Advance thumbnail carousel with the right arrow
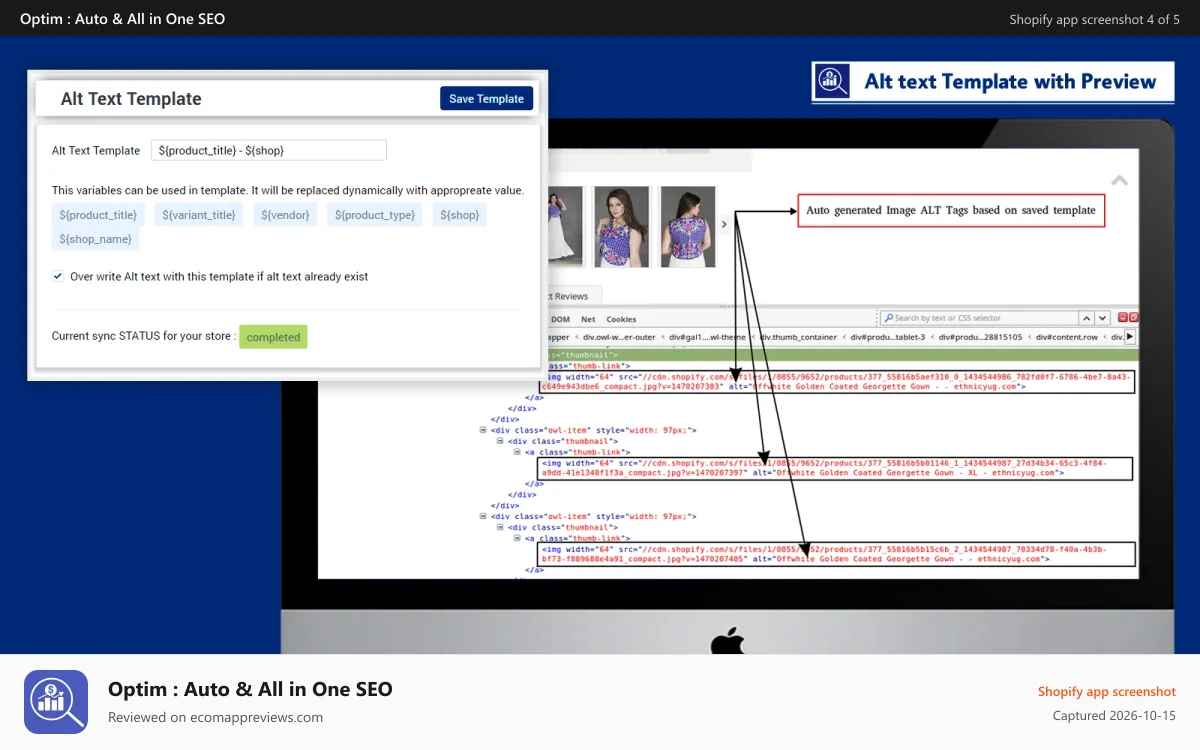The image size is (1200, 750). 725,225
